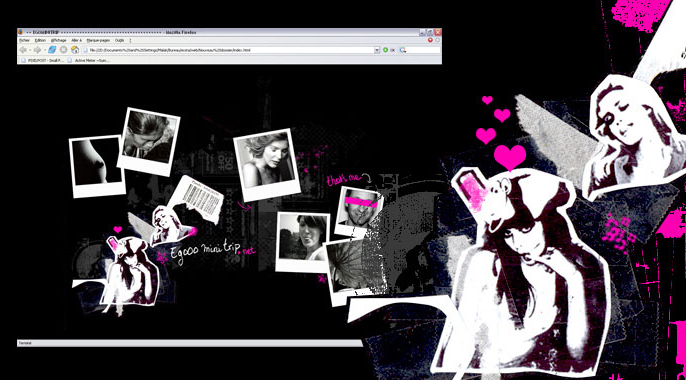686x380 pixels.
Task: Click the search engine icon in search box
Action: point(402,50)
